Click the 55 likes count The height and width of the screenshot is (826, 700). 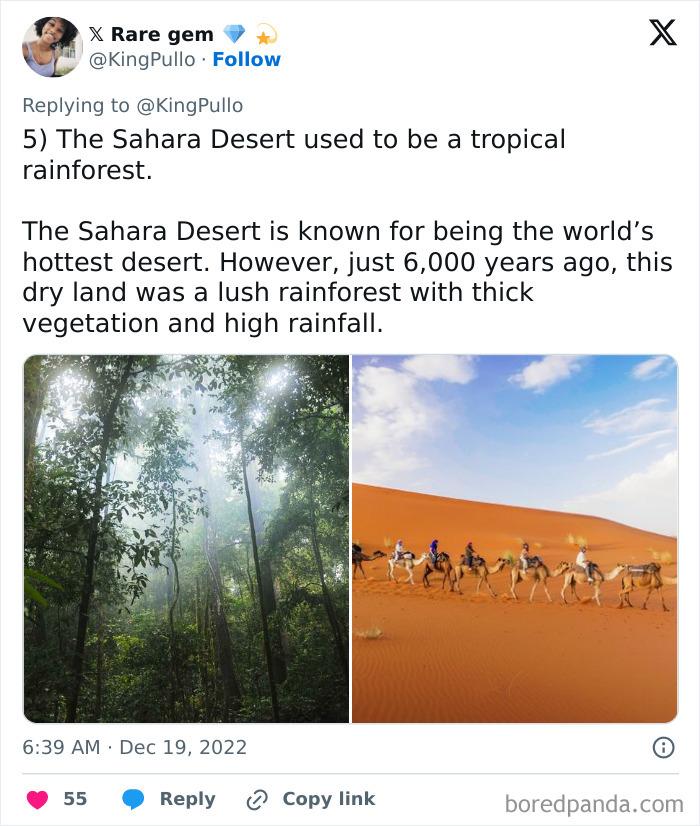pyautogui.click(x=74, y=799)
